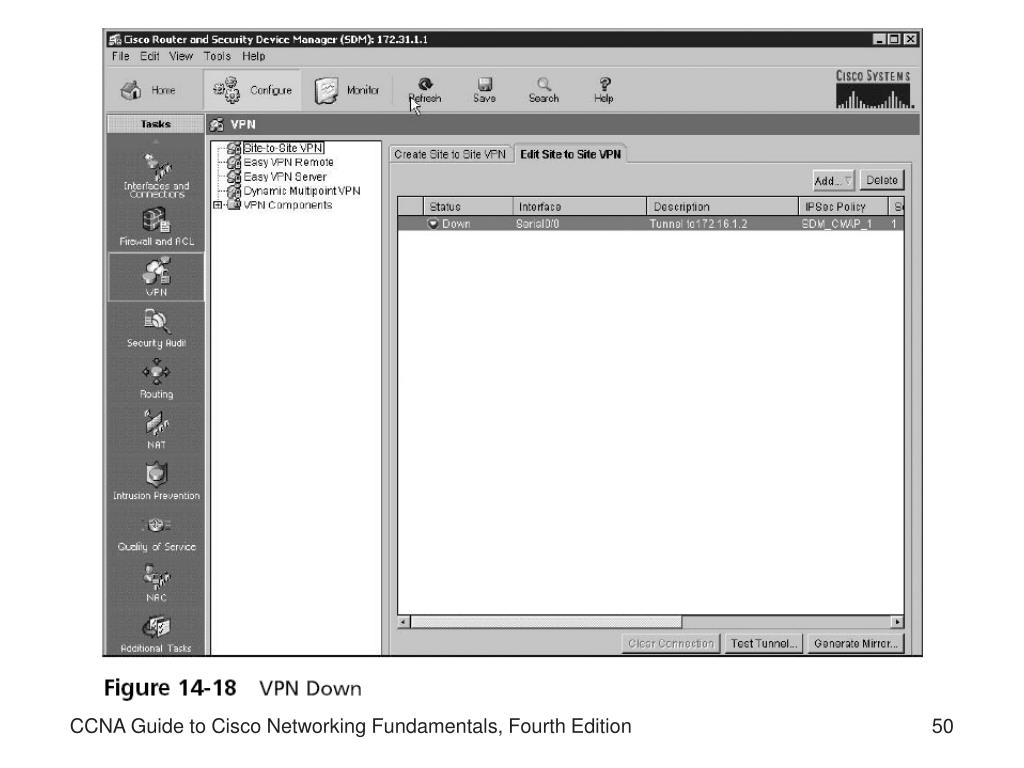This screenshot has height=768, width=1024.
Task: Save the running configuration
Action: coord(485,90)
